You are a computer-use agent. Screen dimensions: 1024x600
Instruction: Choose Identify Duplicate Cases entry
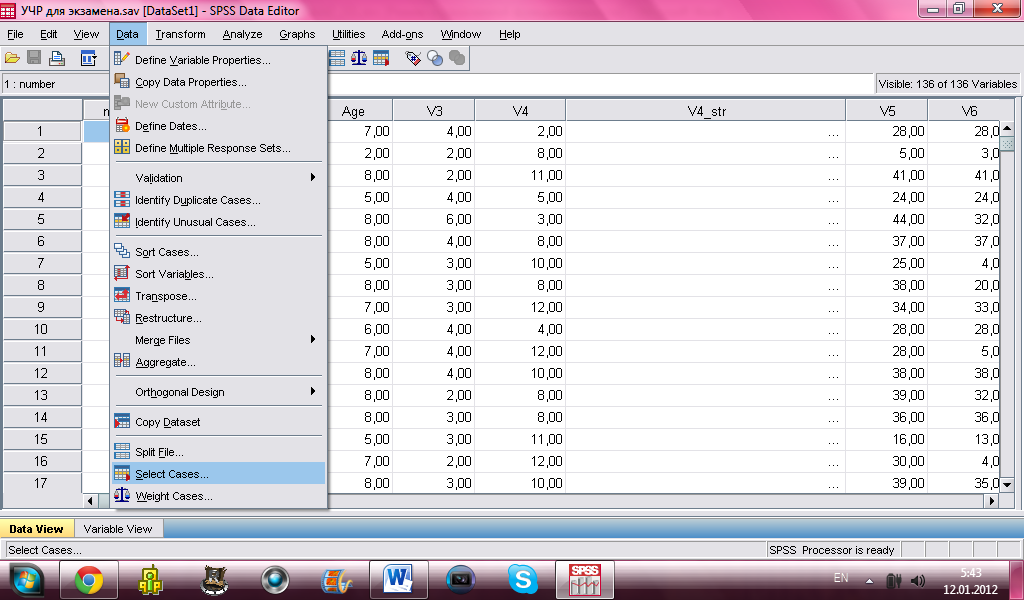[x=218, y=200]
